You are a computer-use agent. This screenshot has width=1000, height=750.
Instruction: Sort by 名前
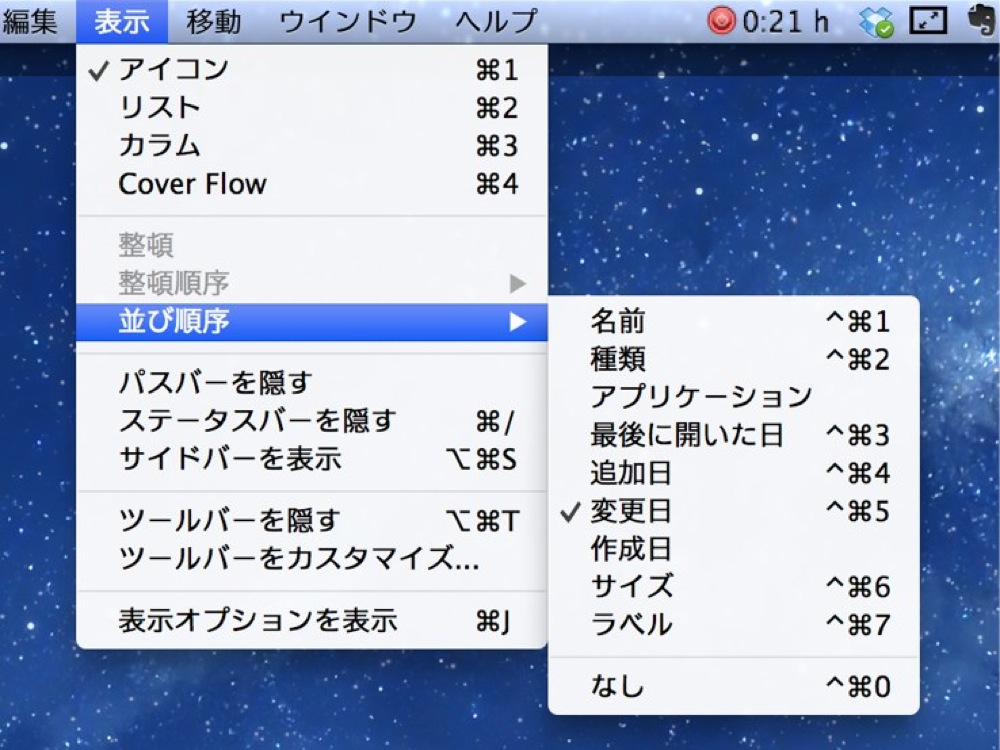[x=733, y=321]
